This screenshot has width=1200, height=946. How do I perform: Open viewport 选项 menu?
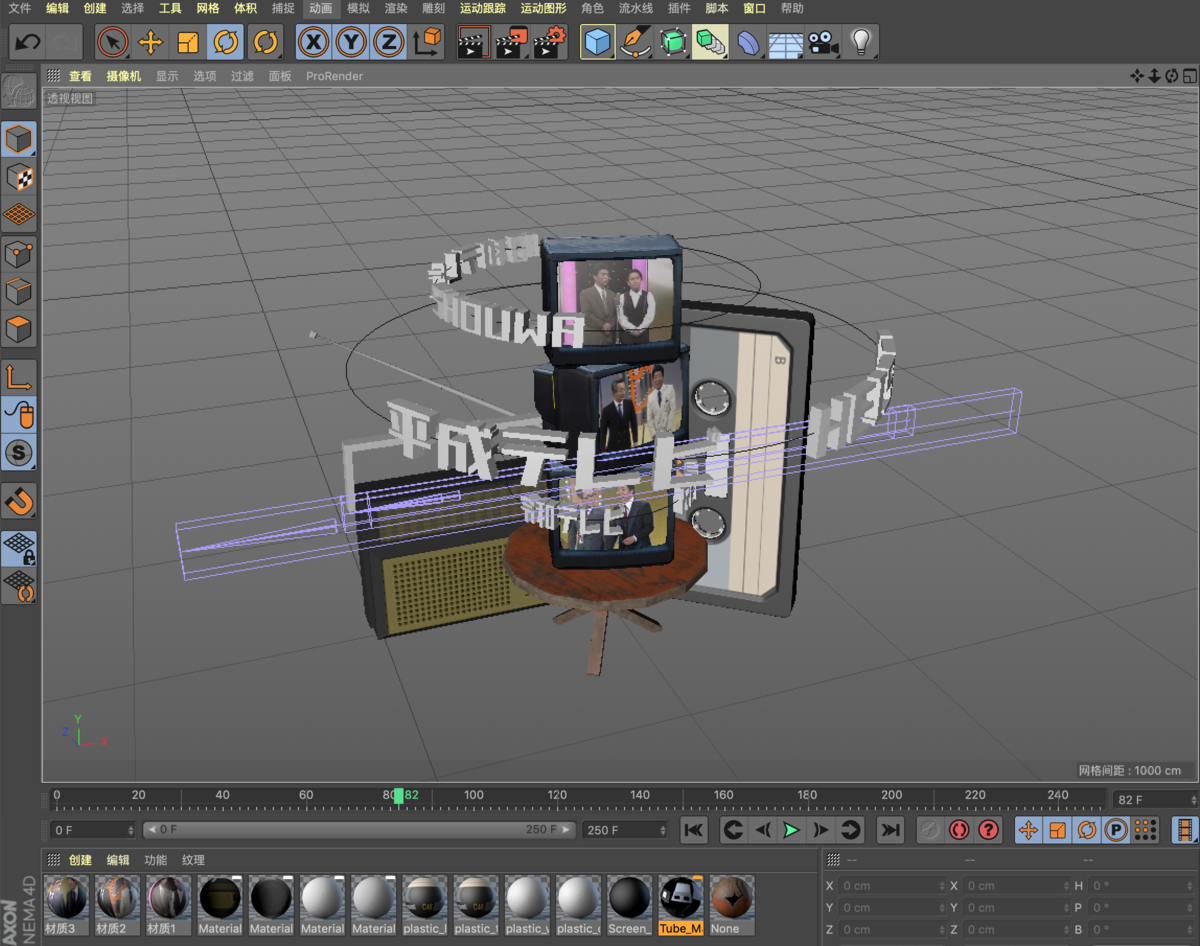pos(205,76)
